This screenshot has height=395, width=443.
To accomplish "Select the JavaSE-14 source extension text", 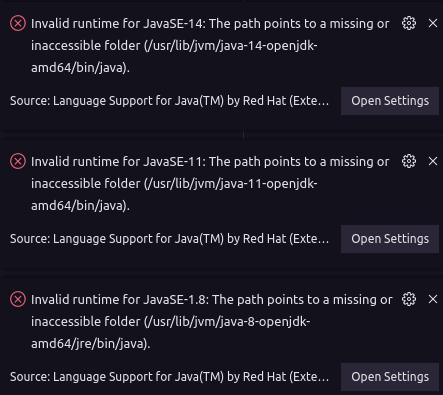I will pyautogui.click(x=169, y=101).
